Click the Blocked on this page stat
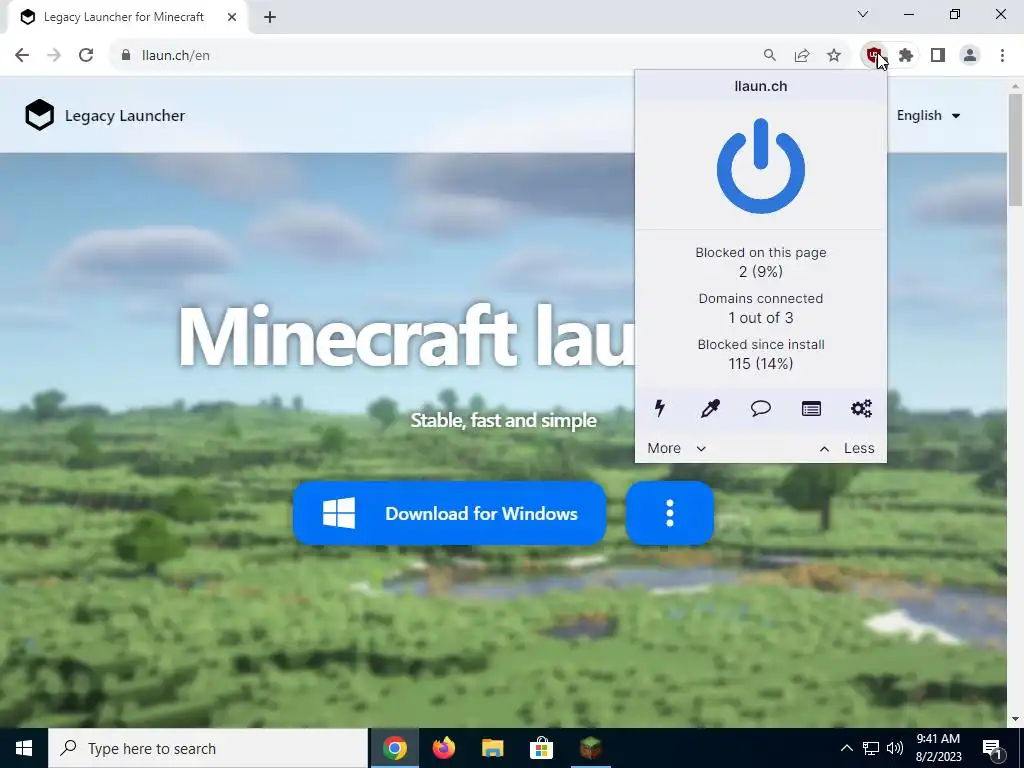This screenshot has width=1024, height=768. [761, 262]
